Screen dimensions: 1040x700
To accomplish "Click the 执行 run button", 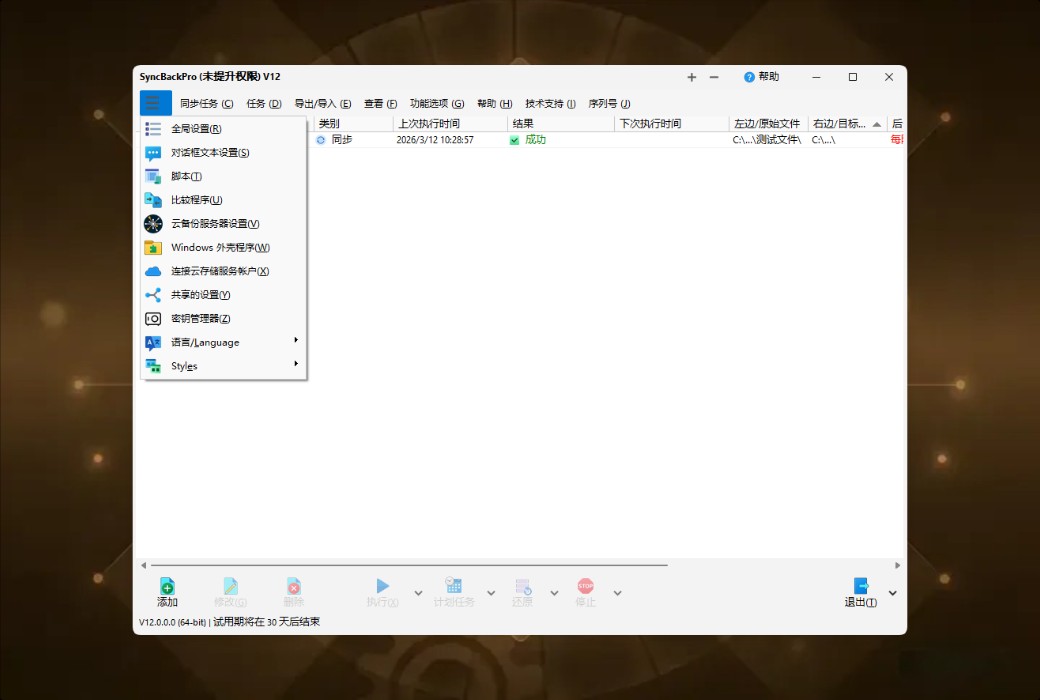I will (384, 589).
